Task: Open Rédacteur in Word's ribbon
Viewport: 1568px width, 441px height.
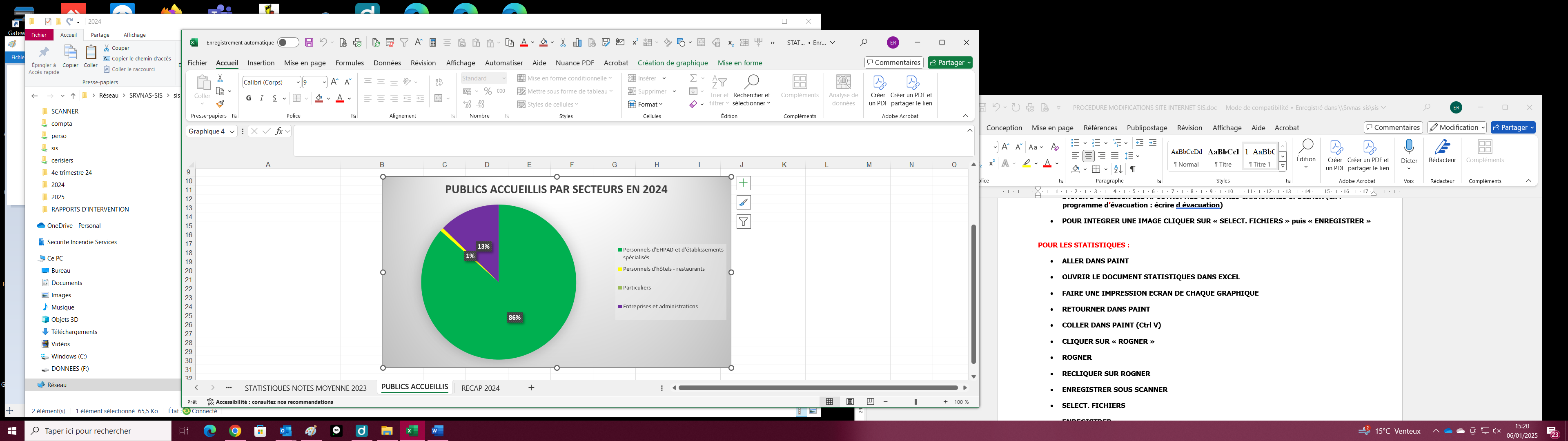Action: [x=1443, y=151]
